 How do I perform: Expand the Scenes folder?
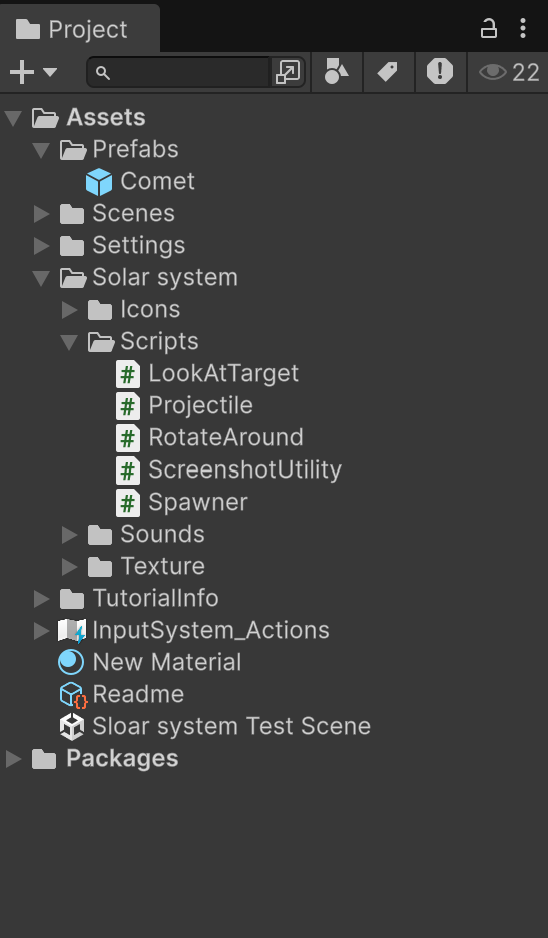[41, 214]
